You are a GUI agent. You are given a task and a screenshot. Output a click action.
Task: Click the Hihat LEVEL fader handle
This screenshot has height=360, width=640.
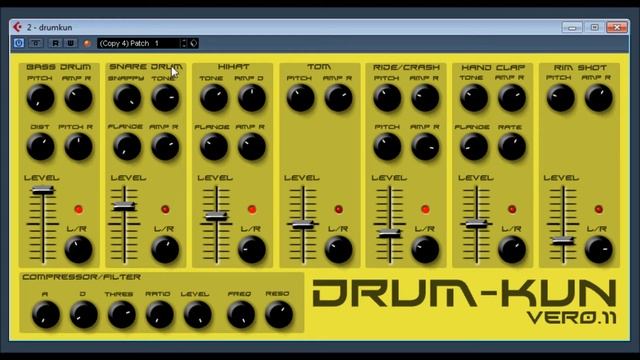pos(216,217)
